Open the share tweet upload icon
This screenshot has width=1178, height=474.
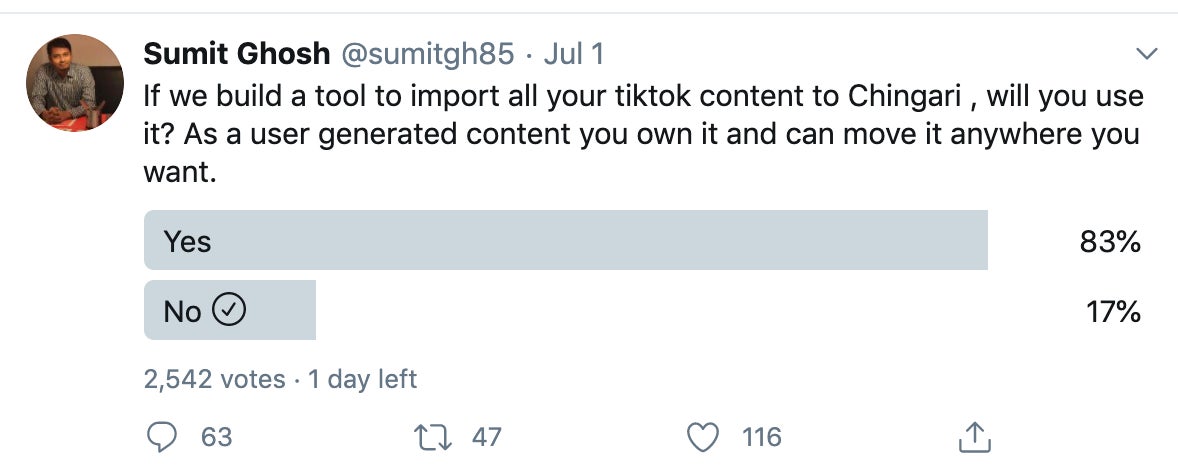click(975, 436)
